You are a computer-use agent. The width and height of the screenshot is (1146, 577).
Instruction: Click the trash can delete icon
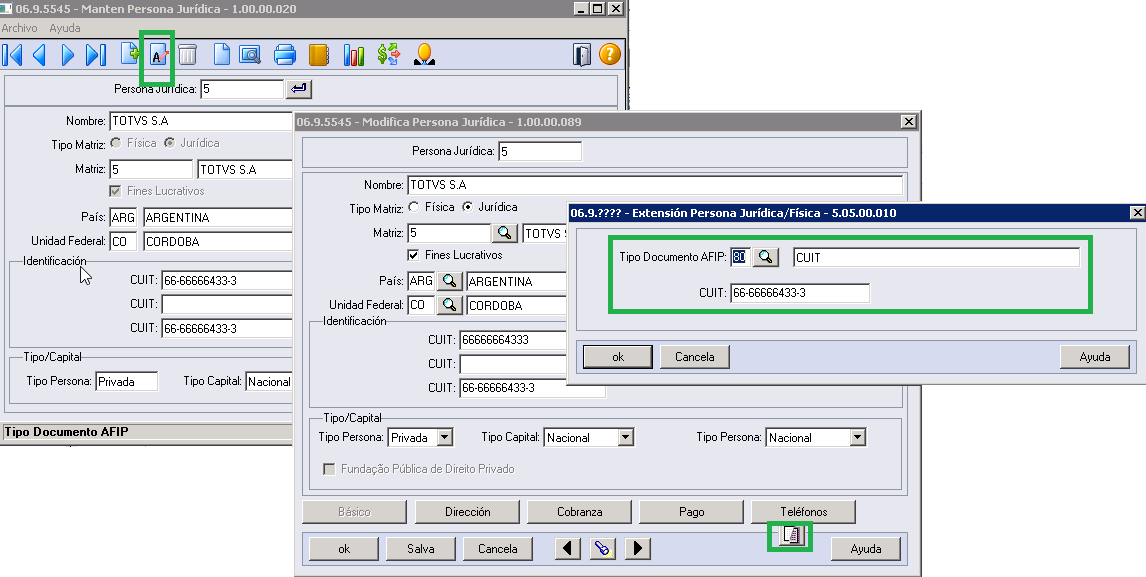tap(188, 55)
